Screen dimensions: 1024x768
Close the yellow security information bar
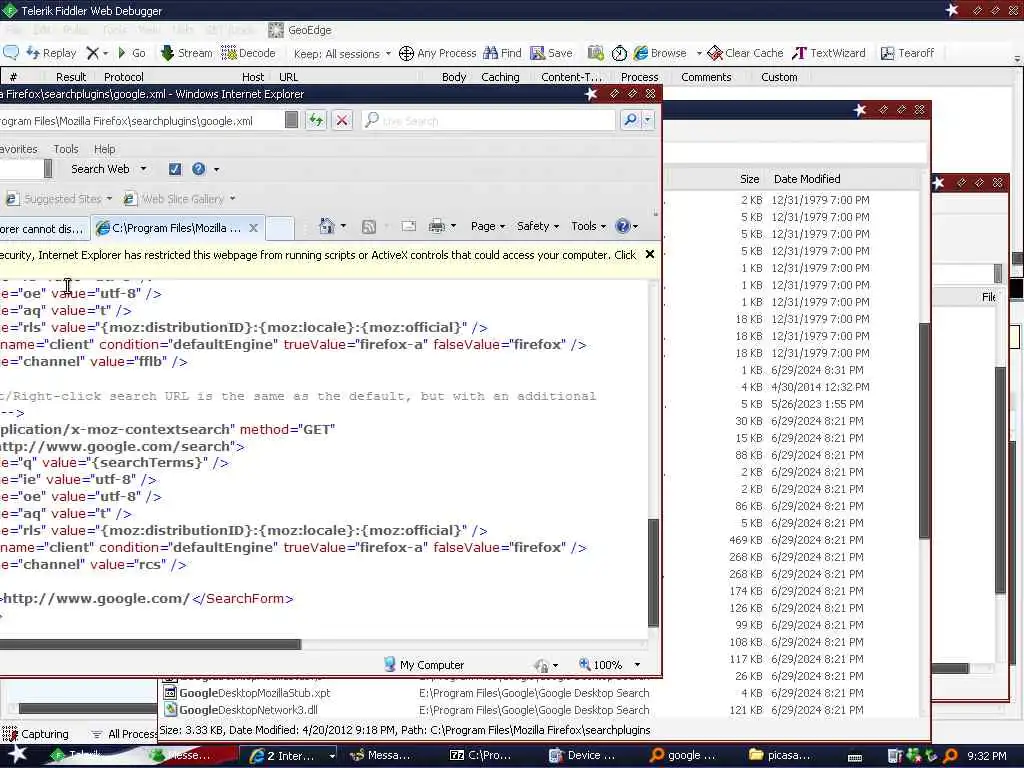pyautogui.click(x=650, y=254)
